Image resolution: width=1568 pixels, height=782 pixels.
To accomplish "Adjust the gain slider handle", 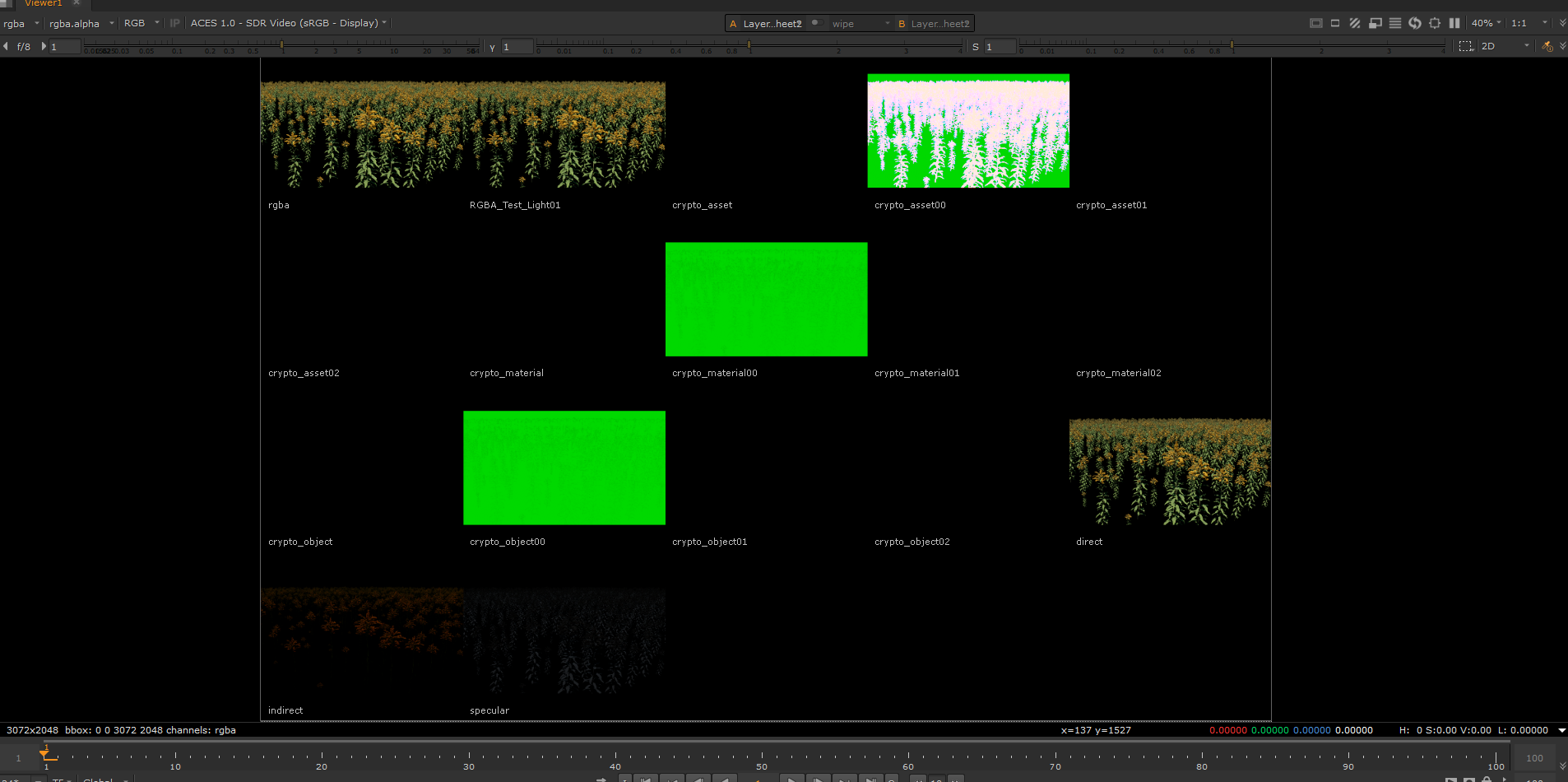I will [x=281, y=45].
